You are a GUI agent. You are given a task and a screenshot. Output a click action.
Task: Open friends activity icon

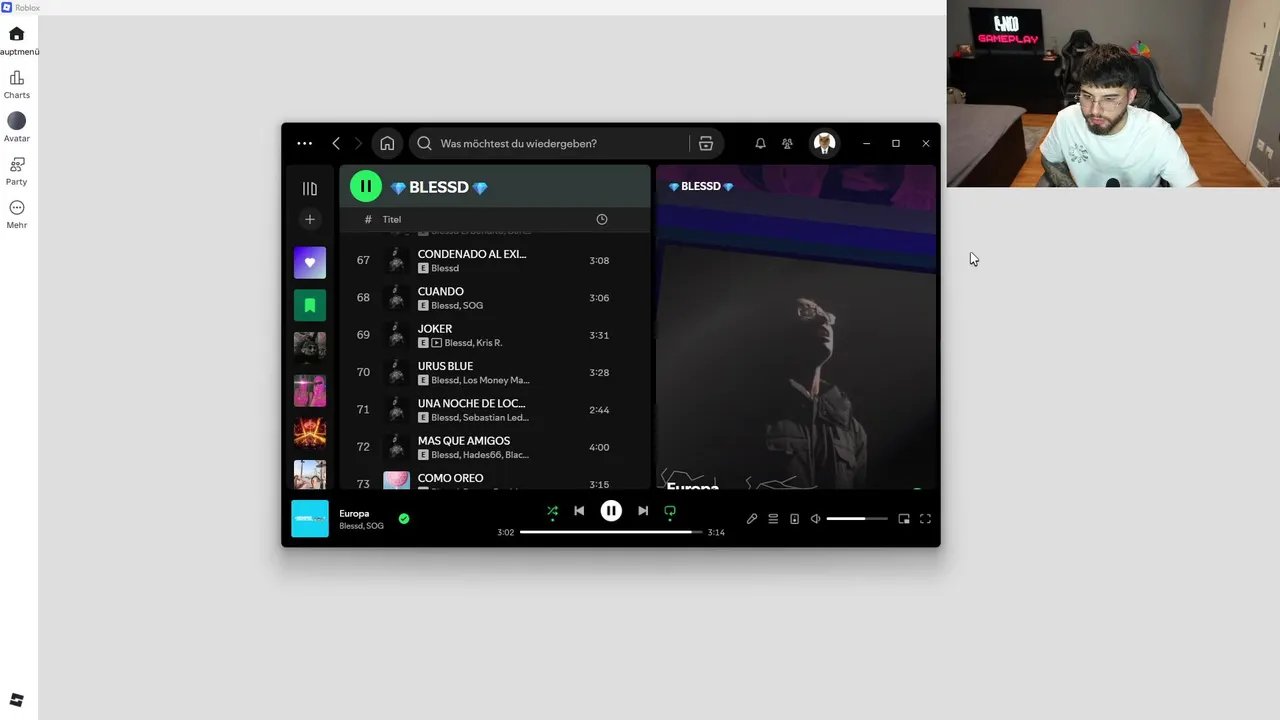787,143
